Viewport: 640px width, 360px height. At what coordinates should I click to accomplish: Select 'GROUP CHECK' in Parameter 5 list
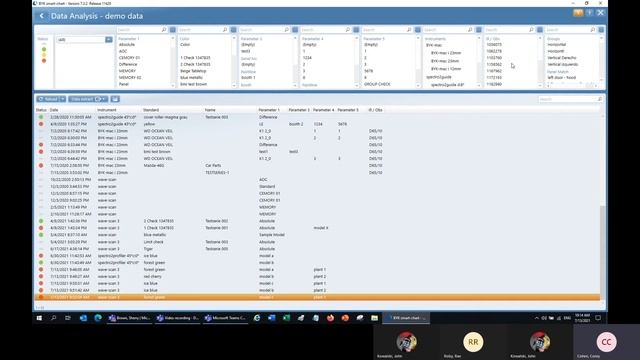(x=377, y=84)
